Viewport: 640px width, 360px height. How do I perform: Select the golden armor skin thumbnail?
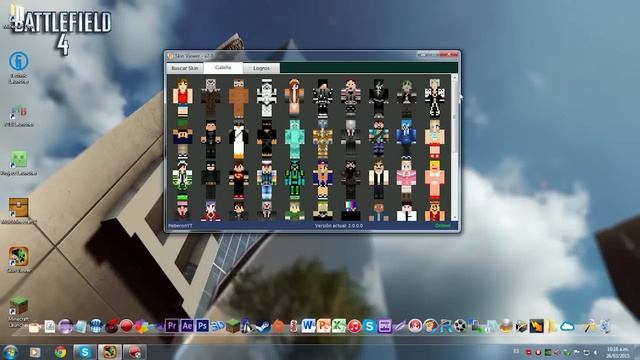[x=322, y=139]
